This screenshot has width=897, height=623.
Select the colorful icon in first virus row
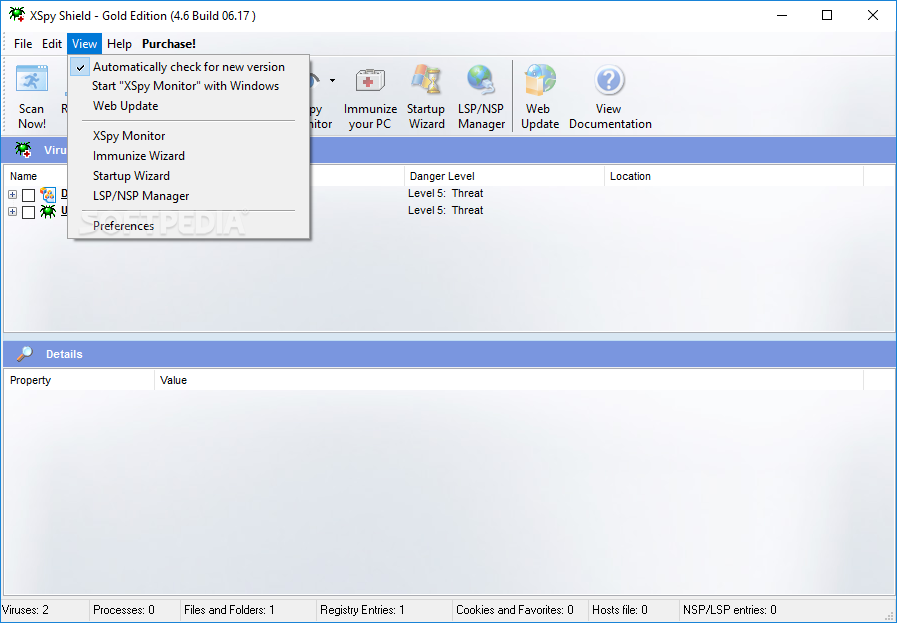(48, 195)
